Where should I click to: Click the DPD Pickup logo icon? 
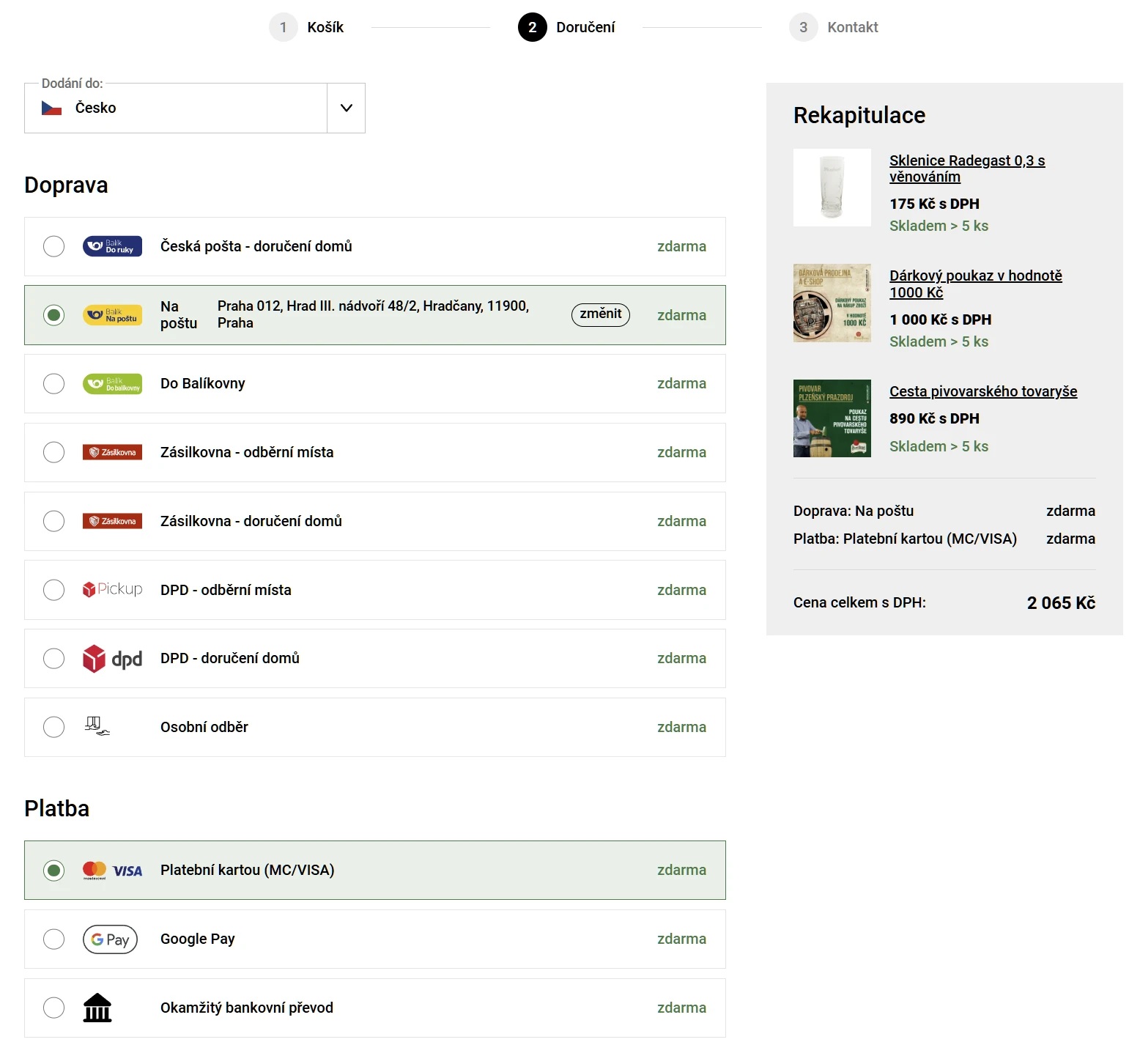click(112, 590)
